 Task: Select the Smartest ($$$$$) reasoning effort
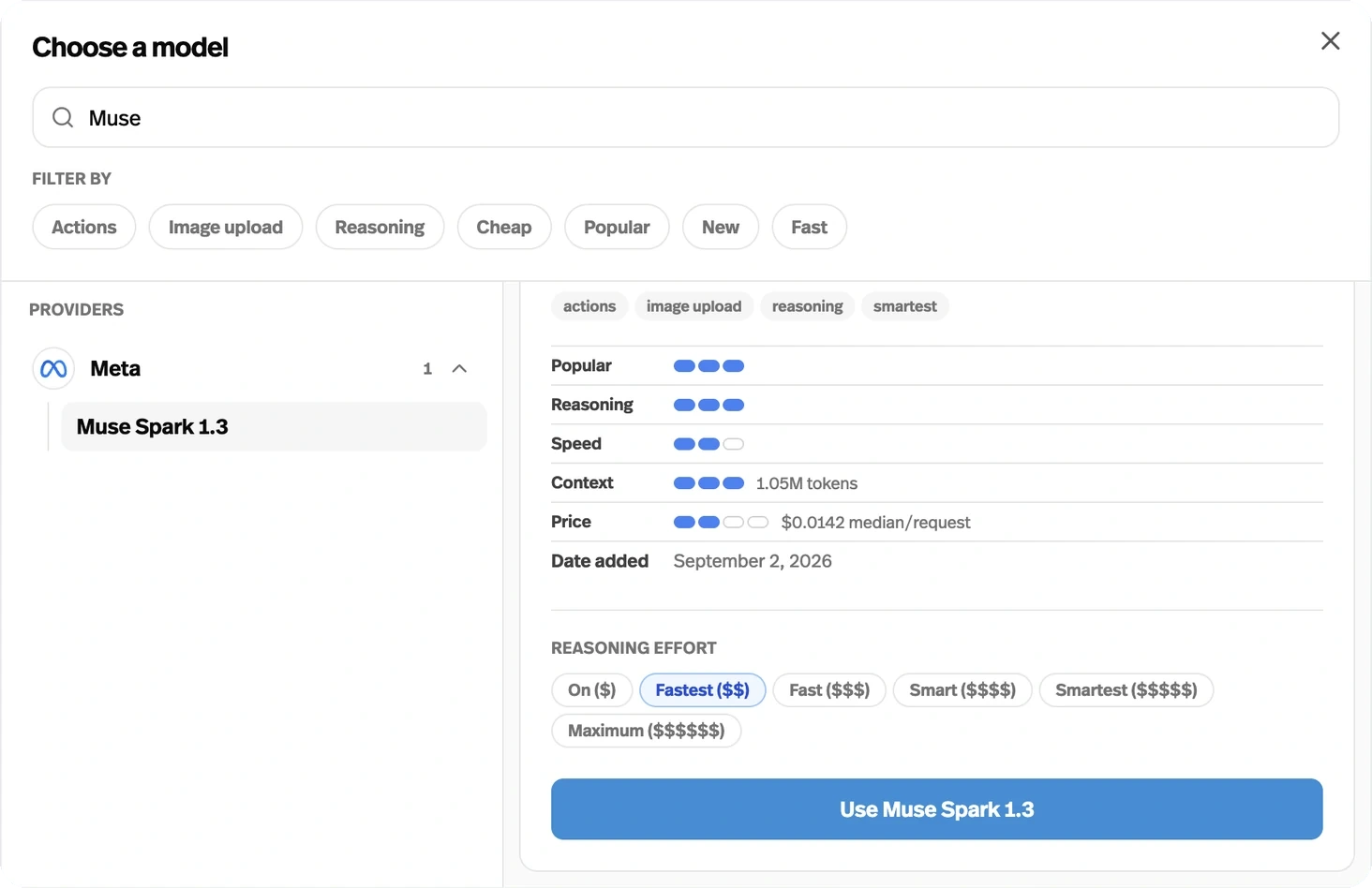coord(1126,690)
